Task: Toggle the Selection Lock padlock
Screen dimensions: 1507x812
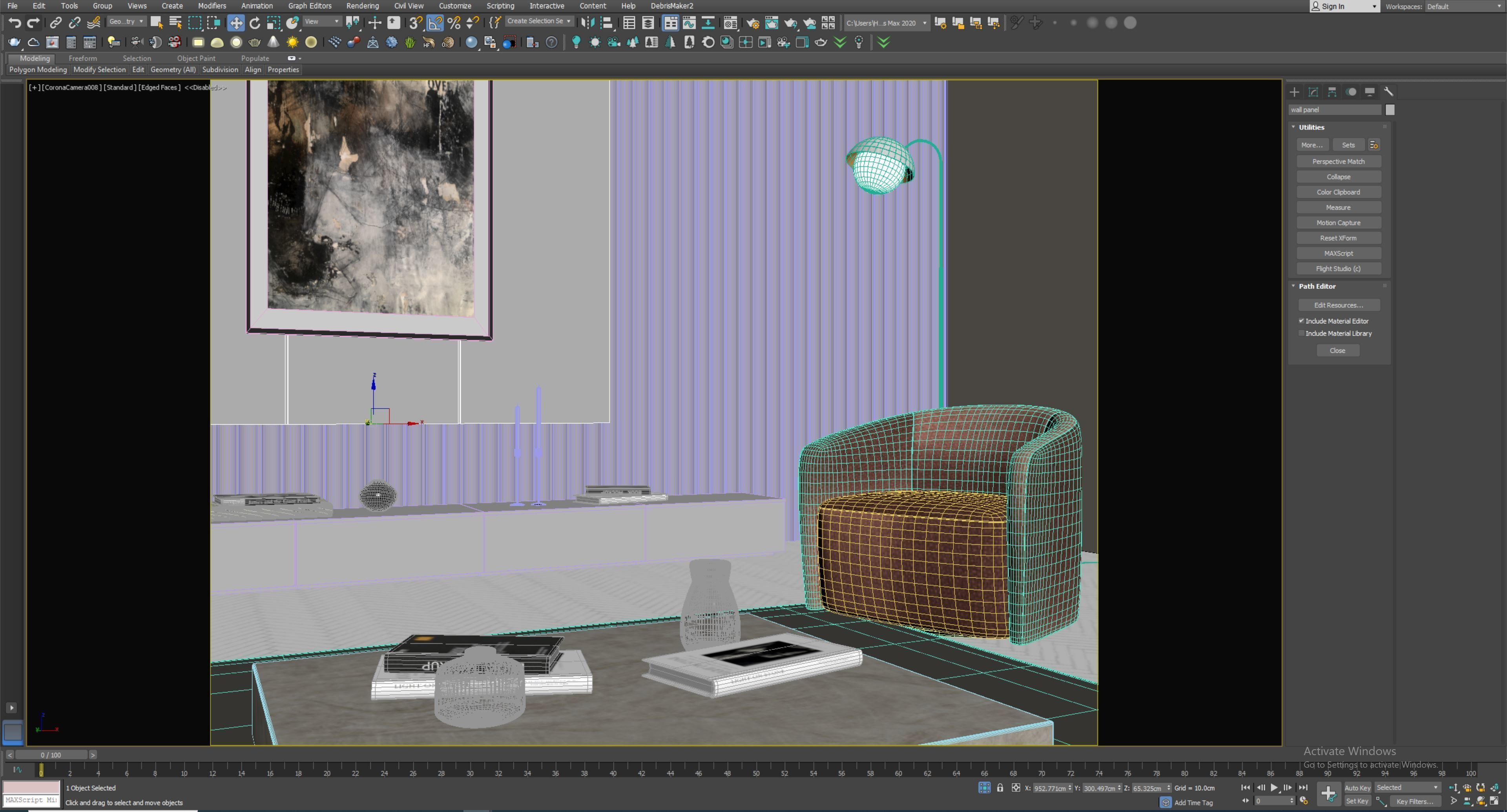Action: click(1000, 788)
